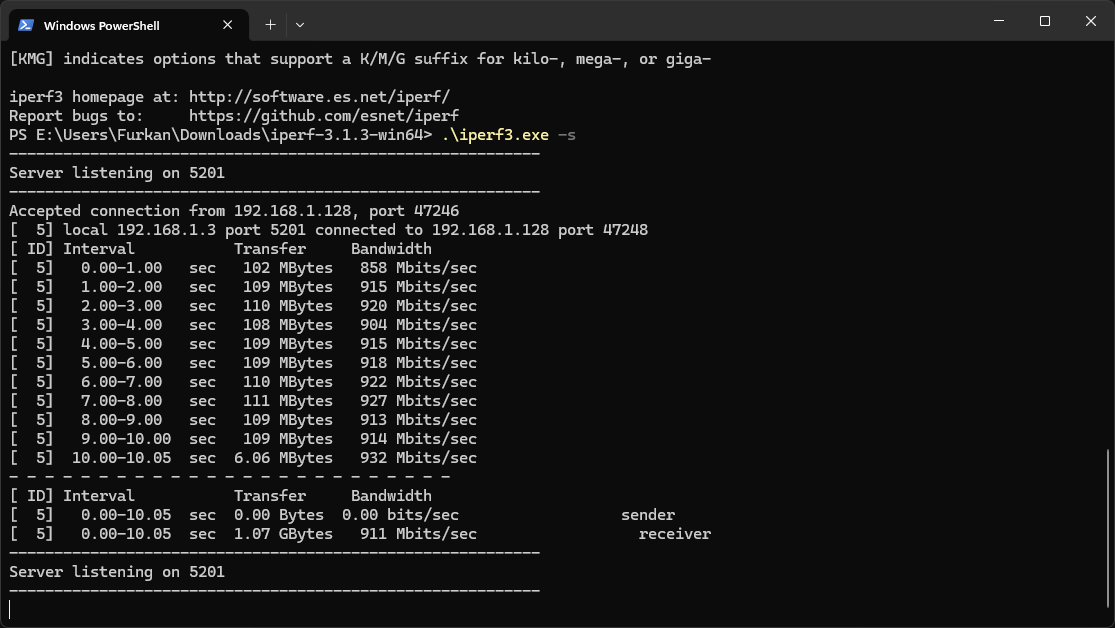Click the 6.06 MBytes transfer value
Screen dimensions: 1115x628
pos(283,458)
